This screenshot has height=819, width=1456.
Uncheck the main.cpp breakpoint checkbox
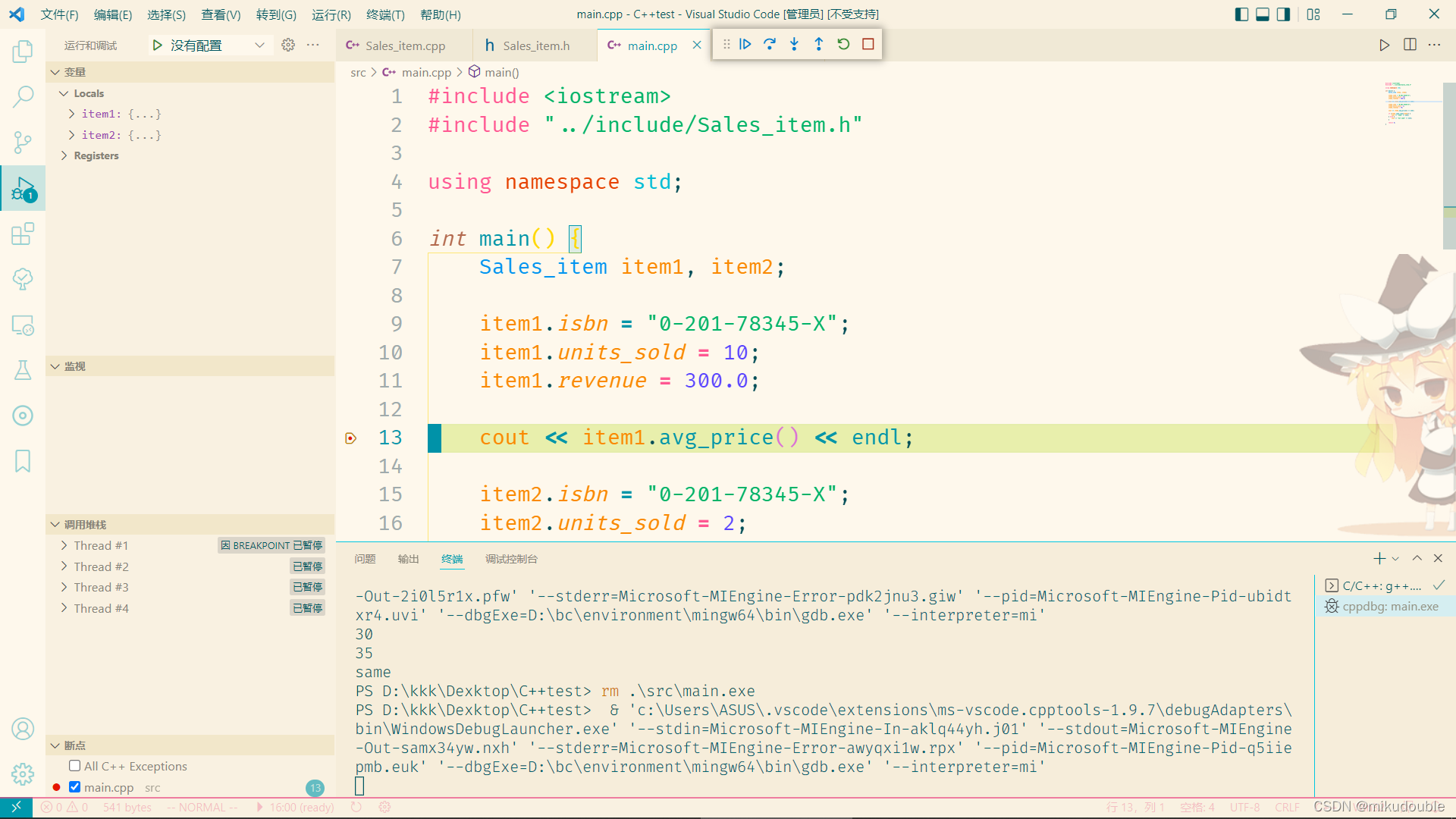(74, 787)
